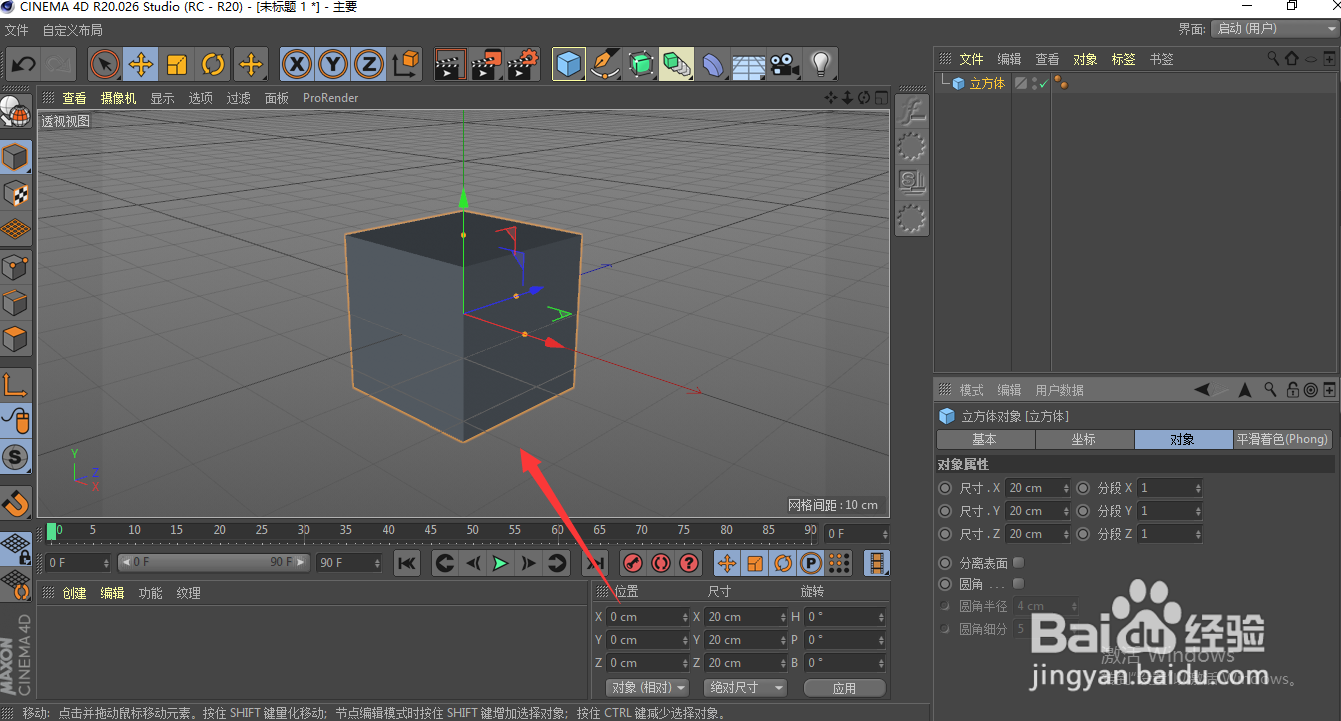1341x721 pixels.
Task: Open the 对象 (相对) coordinate dropdown
Action: coord(648,688)
